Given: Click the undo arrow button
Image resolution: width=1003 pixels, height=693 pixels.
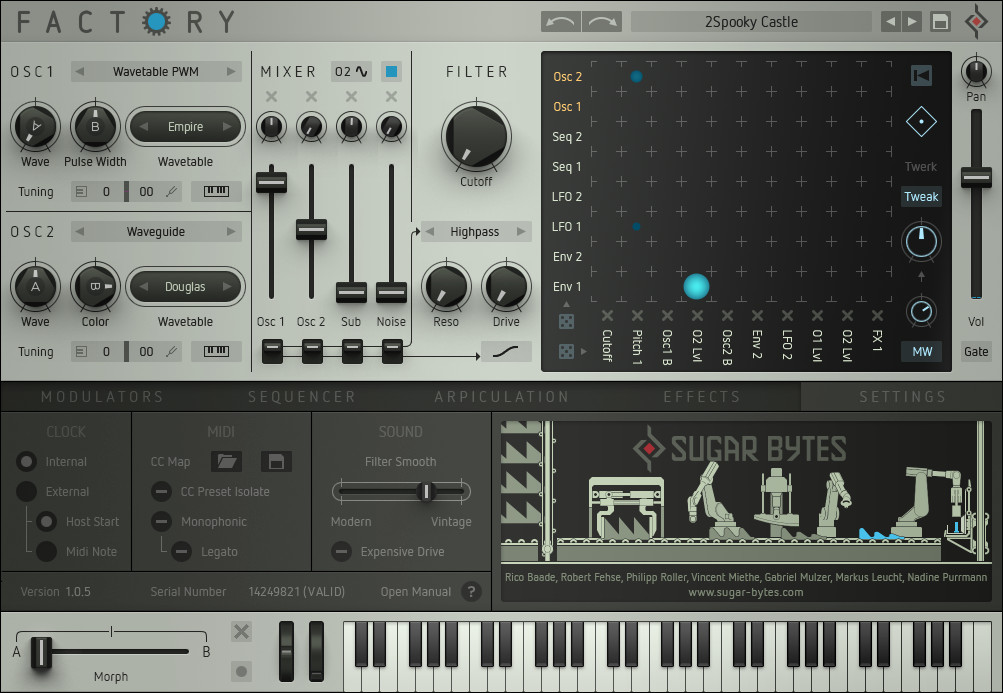Looking at the screenshot, I should [561, 22].
